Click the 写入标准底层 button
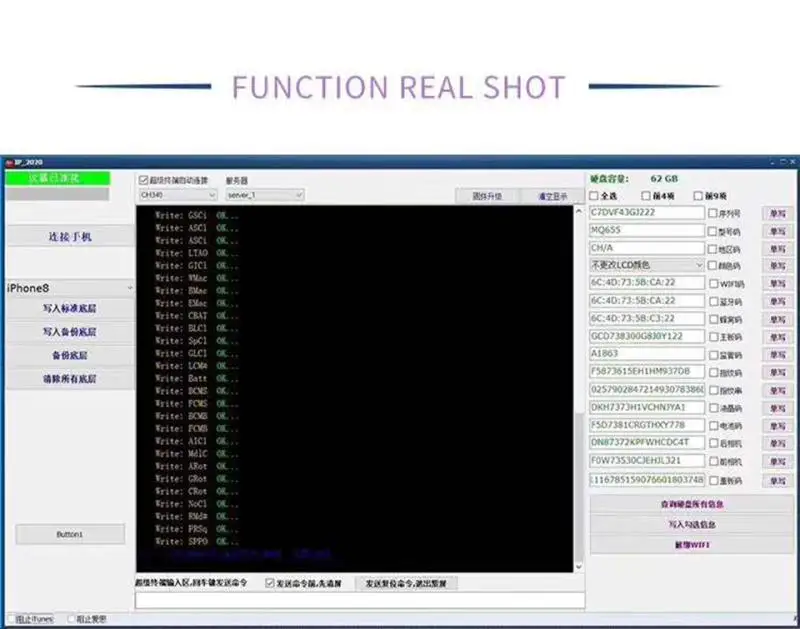The width and height of the screenshot is (800, 629). coord(70,308)
